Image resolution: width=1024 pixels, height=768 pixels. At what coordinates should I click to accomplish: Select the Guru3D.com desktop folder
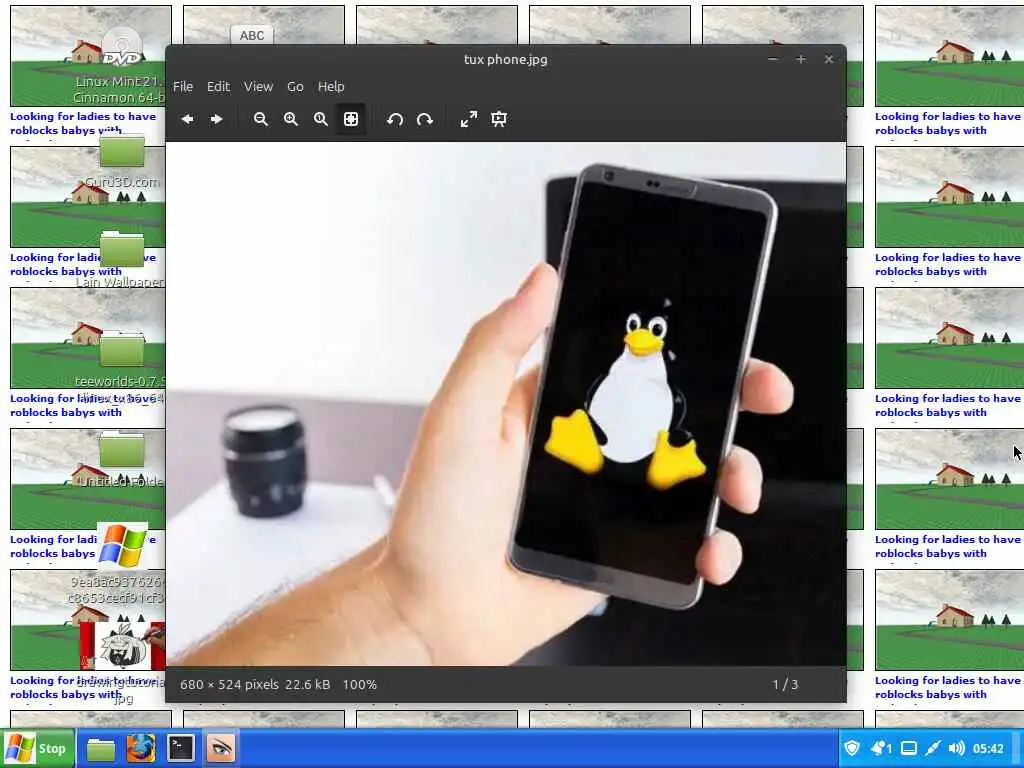tap(122, 152)
